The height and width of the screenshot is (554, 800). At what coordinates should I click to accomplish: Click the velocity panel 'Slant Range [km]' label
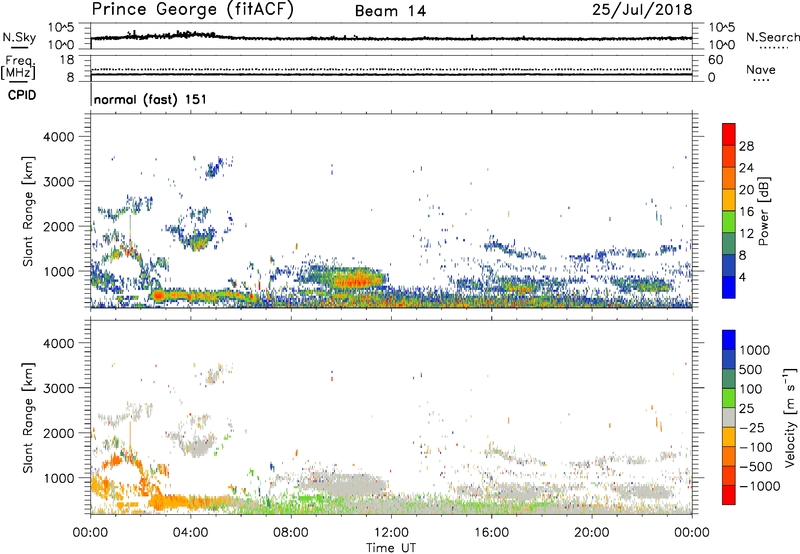[28, 417]
